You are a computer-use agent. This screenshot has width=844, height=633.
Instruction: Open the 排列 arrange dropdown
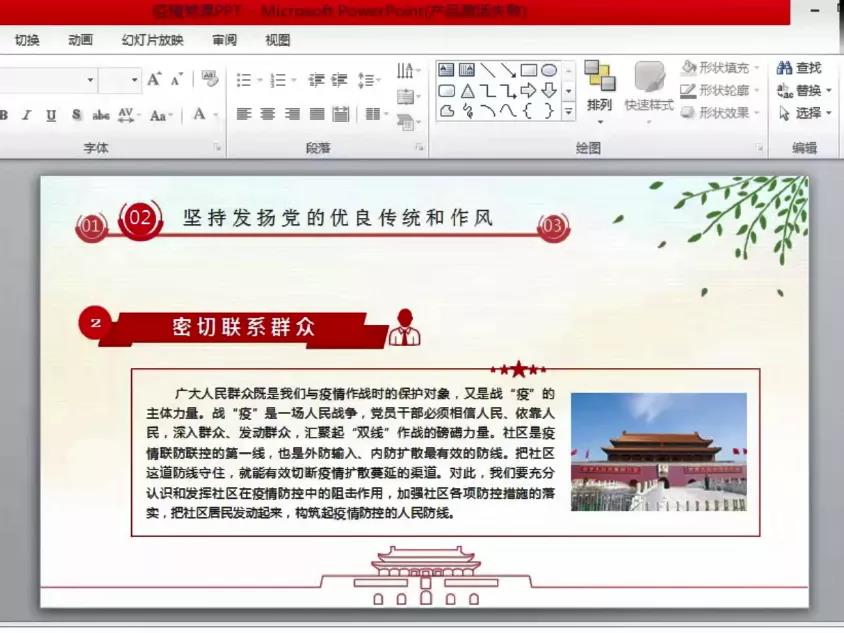600,105
